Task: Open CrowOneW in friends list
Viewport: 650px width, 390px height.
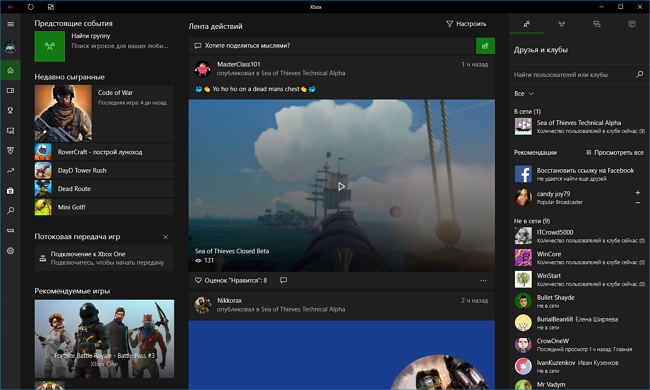Action: (x=579, y=344)
